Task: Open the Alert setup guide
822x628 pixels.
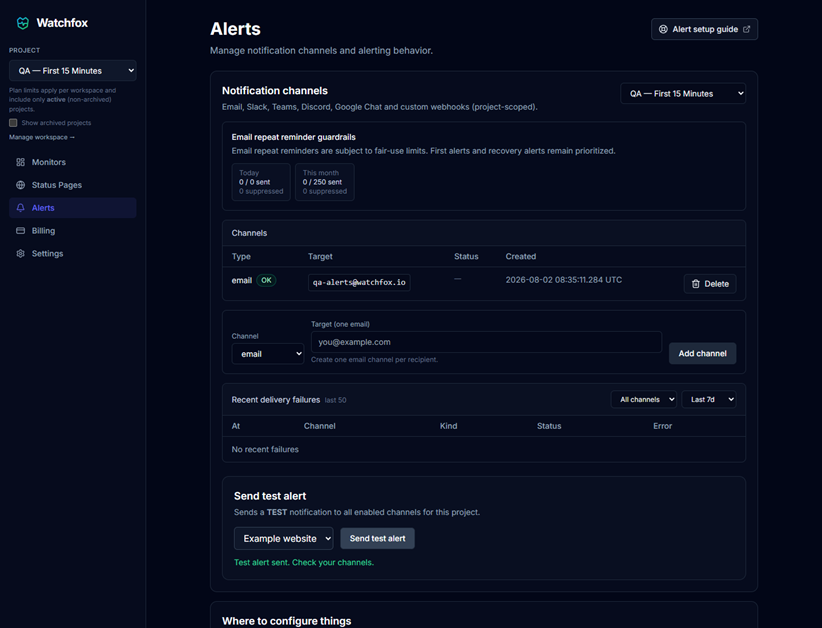Action: point(705,29)
